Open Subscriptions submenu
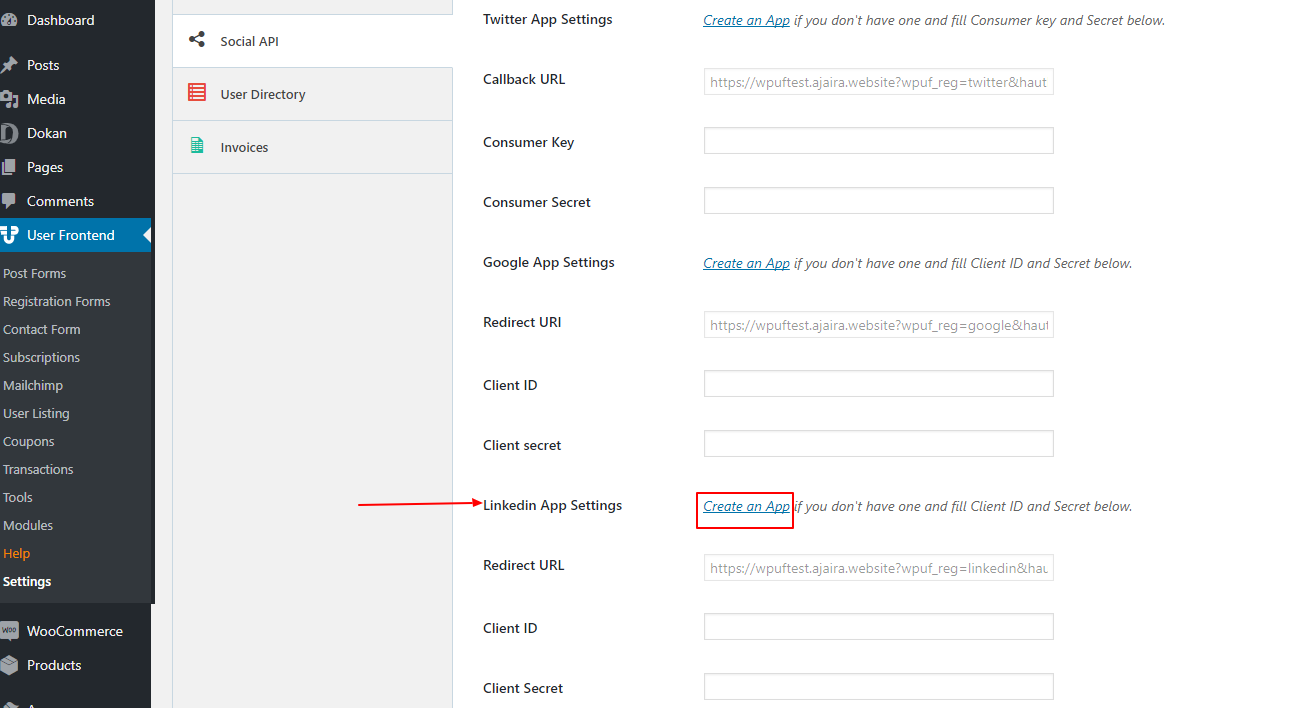Viewport: 1313px width, 708px height. pos(42,357)
